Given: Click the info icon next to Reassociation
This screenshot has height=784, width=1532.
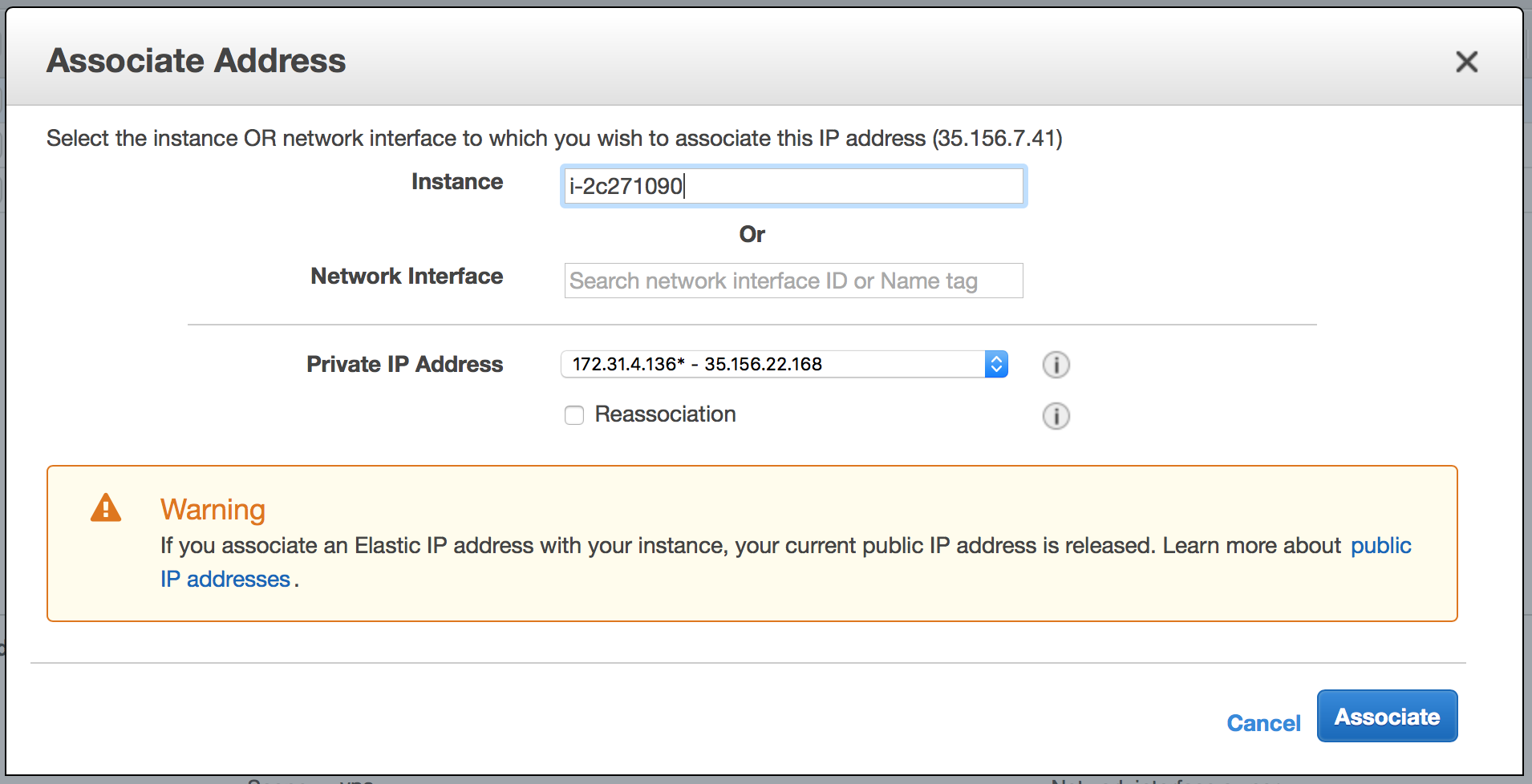Looking at the screenshot, I should click(x=1056, y=416).
